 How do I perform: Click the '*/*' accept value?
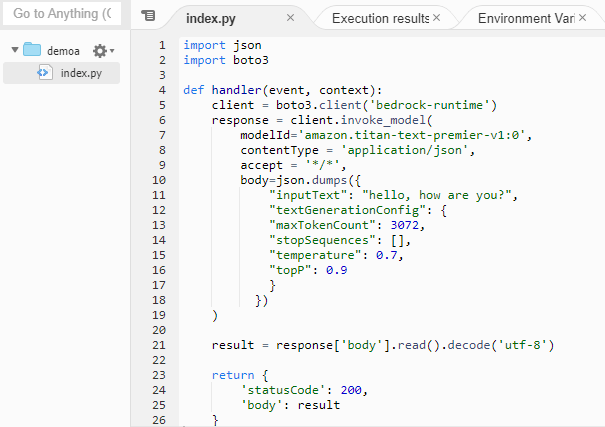322,165
